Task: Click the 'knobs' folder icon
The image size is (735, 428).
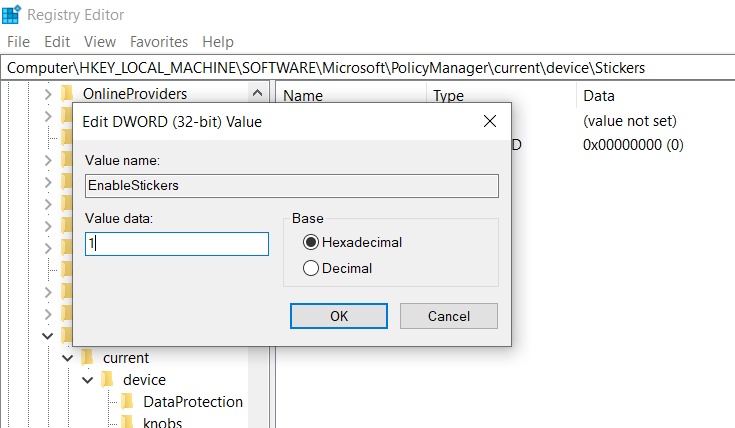Action: pos(128,422)
